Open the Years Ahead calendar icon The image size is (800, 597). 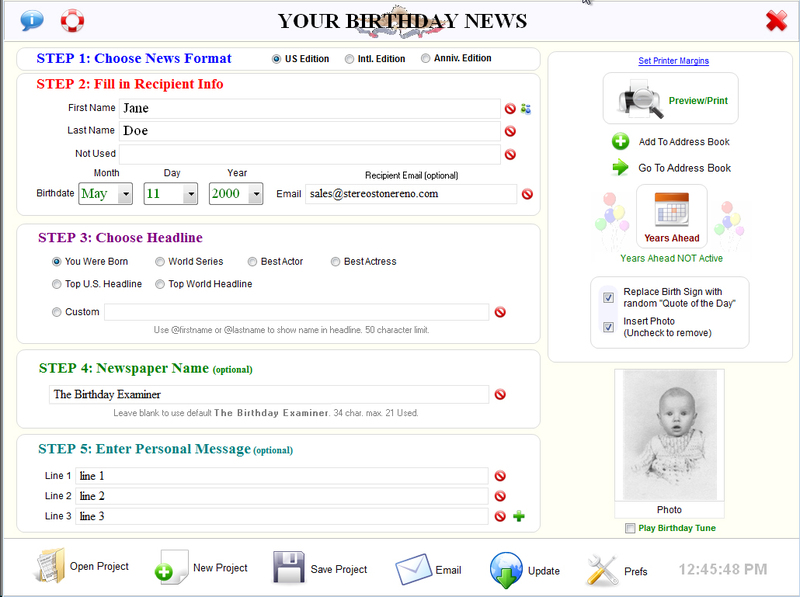coord(671,210)
